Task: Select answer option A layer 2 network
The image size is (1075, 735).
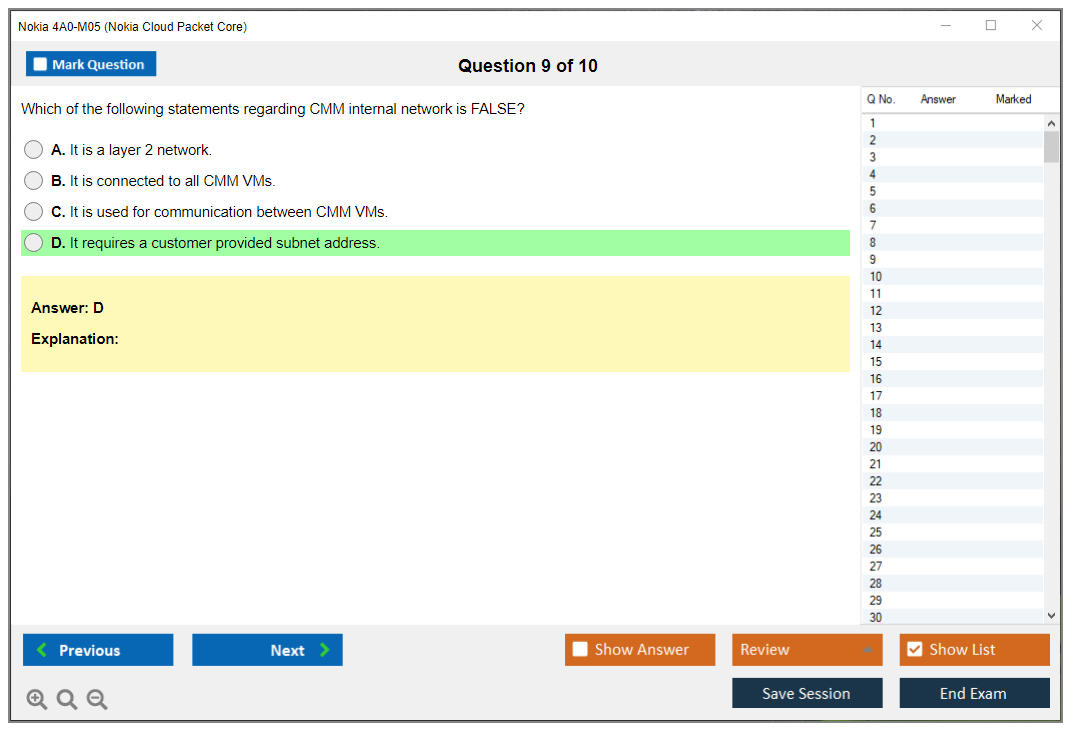Action: (34, 150)
